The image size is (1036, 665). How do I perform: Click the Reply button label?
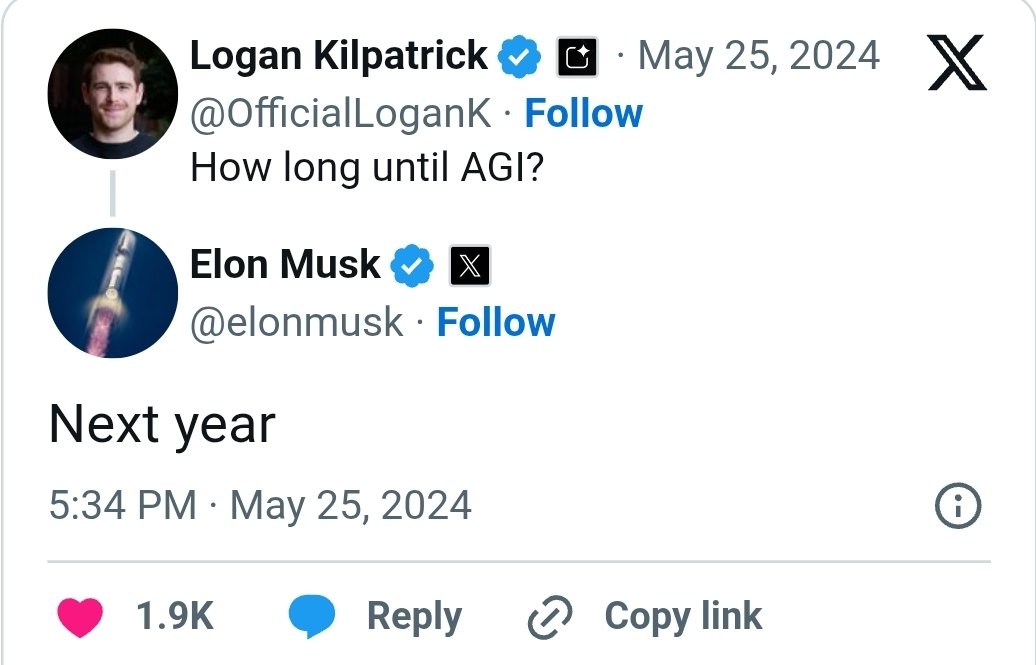tap(414, 616)
